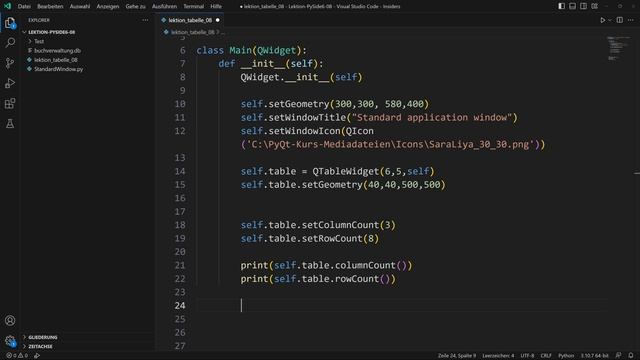Screen dimensions: 640x360
Task: Open the run options dropdown arrow
Action: pos(610,20)
